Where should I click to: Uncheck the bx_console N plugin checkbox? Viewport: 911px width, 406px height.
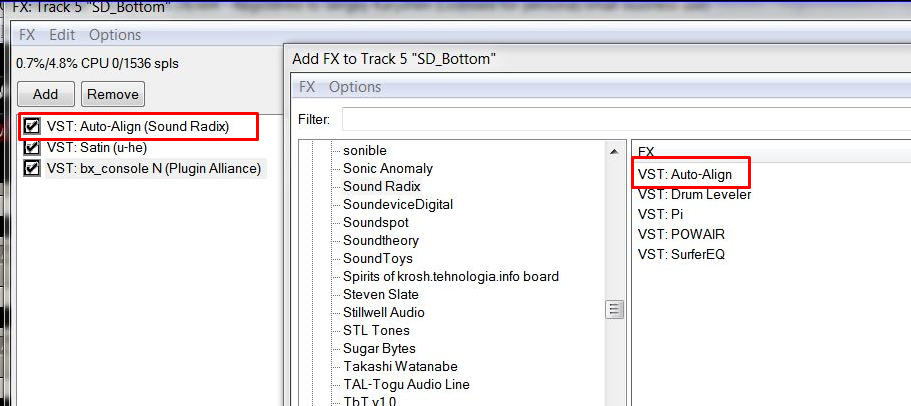point(32,168)
